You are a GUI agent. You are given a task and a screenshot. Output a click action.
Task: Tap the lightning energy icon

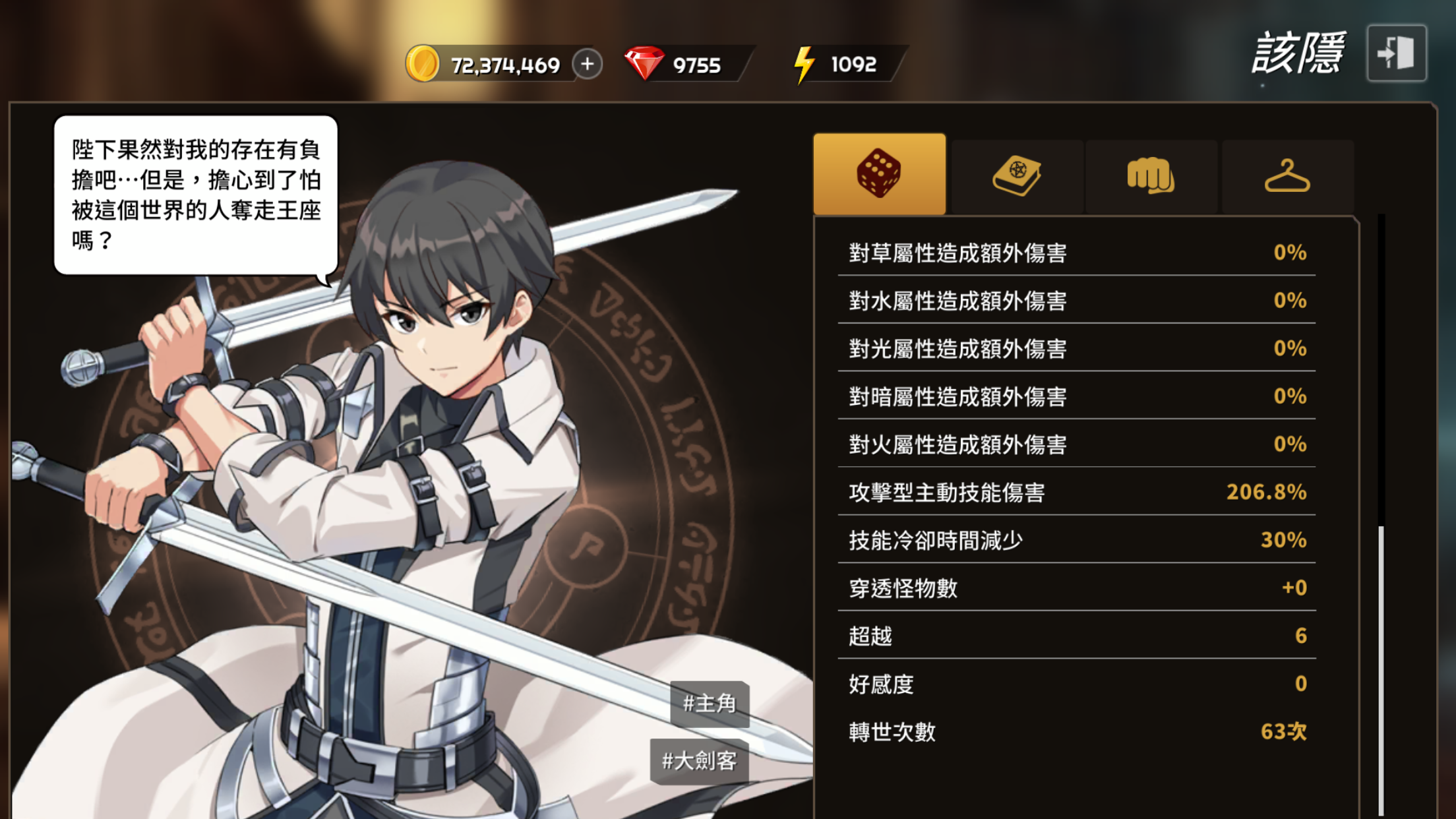[804, 64]
